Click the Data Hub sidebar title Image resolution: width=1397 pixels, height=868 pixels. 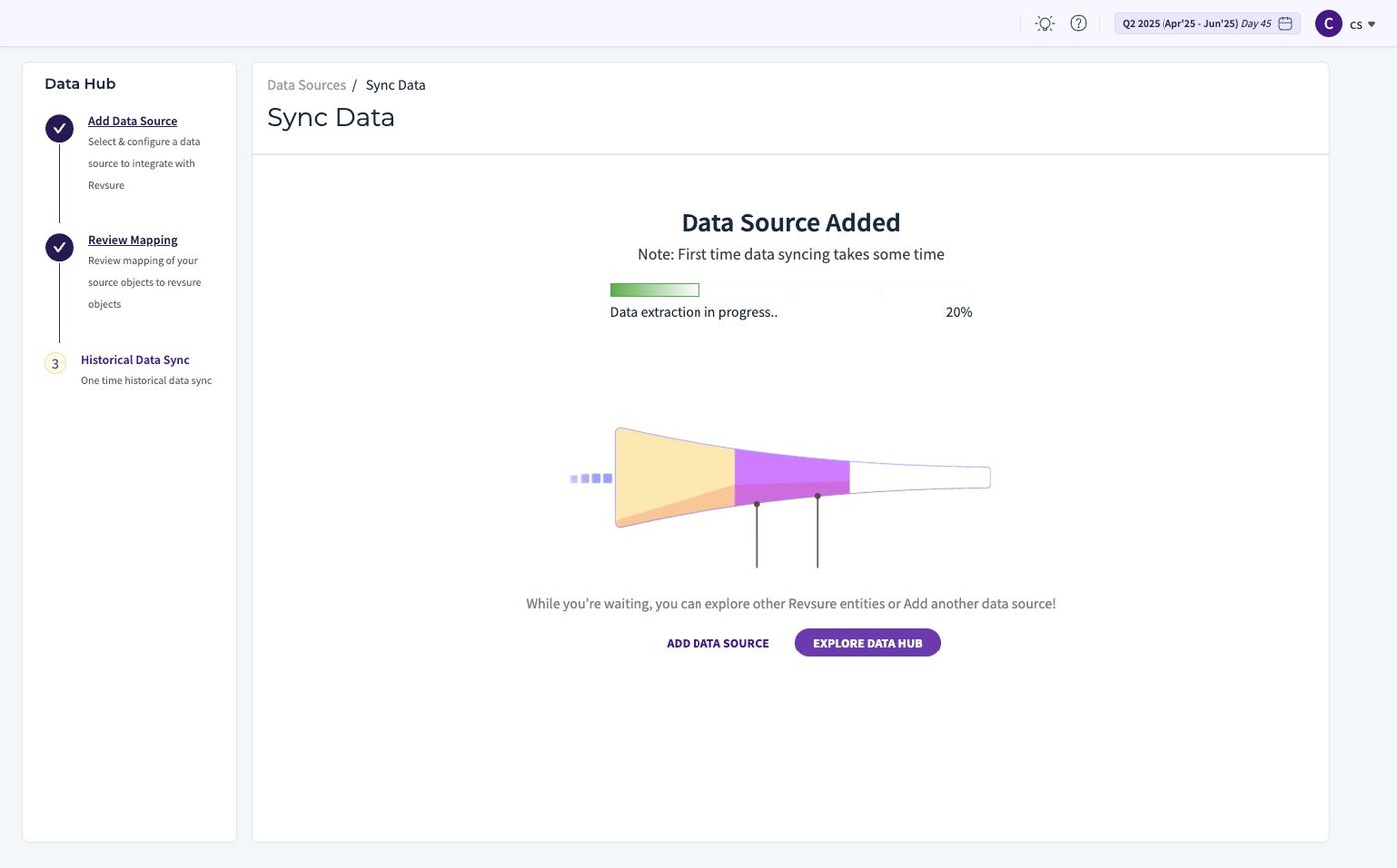coord(80,84)
